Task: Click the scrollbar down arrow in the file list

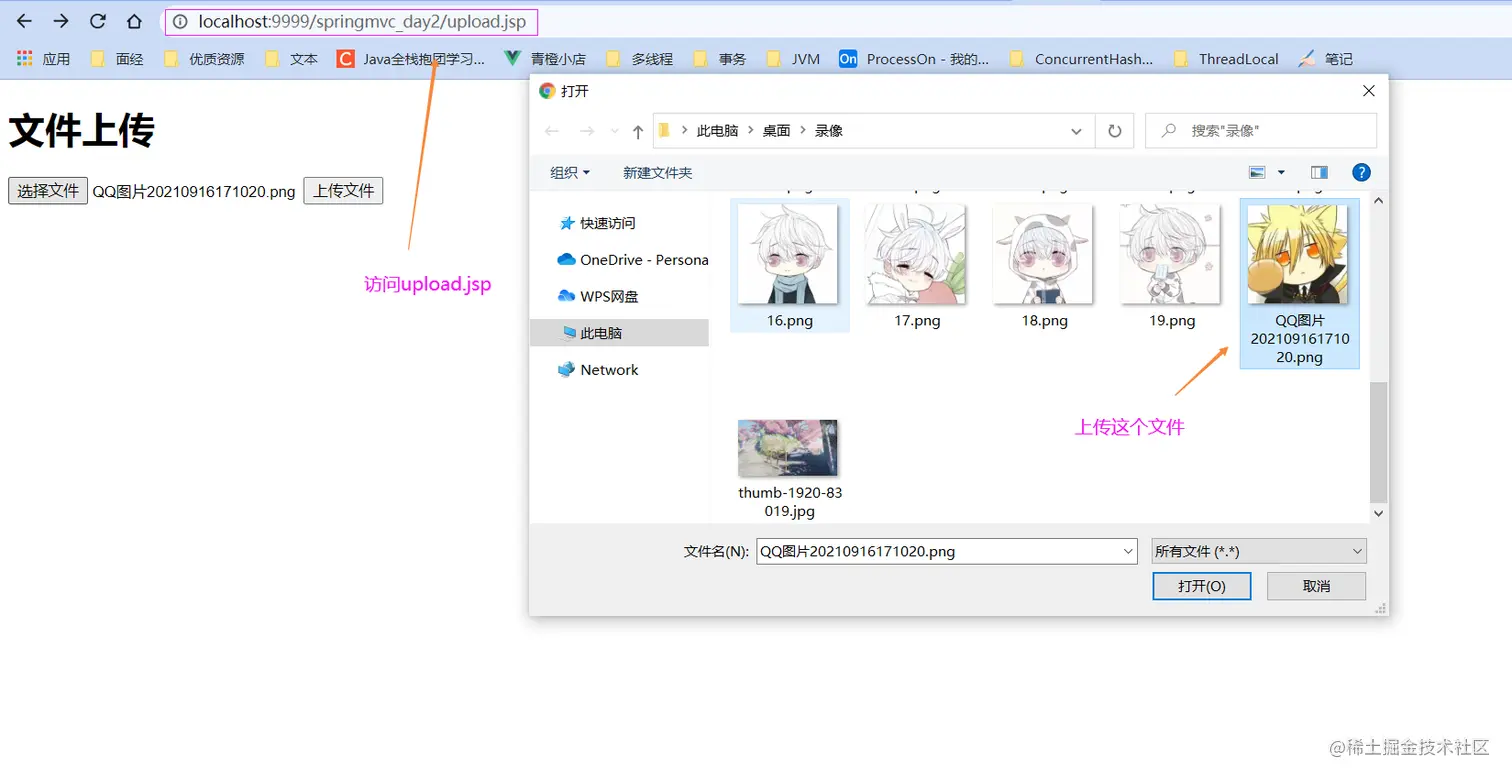Action: click(1378, 513)
